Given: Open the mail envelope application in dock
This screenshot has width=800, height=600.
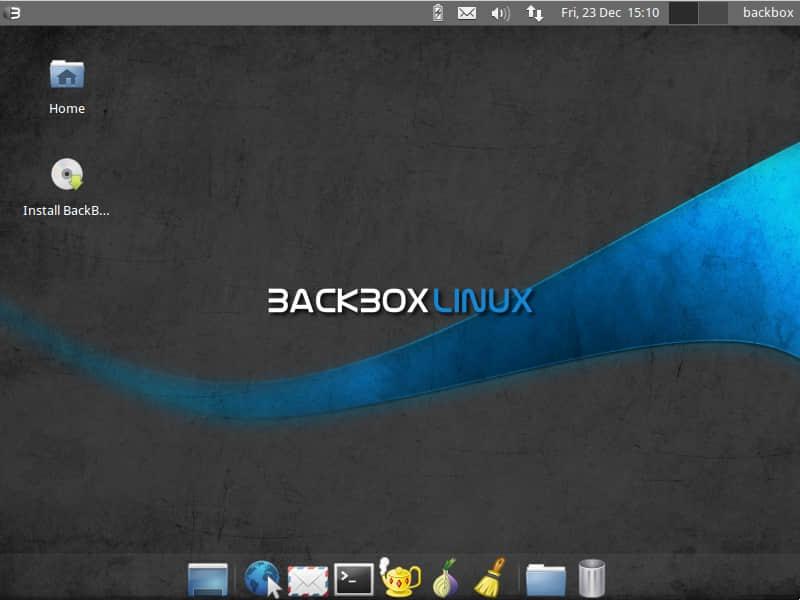Looking at the screenshot, I should (x=308, y=579).
